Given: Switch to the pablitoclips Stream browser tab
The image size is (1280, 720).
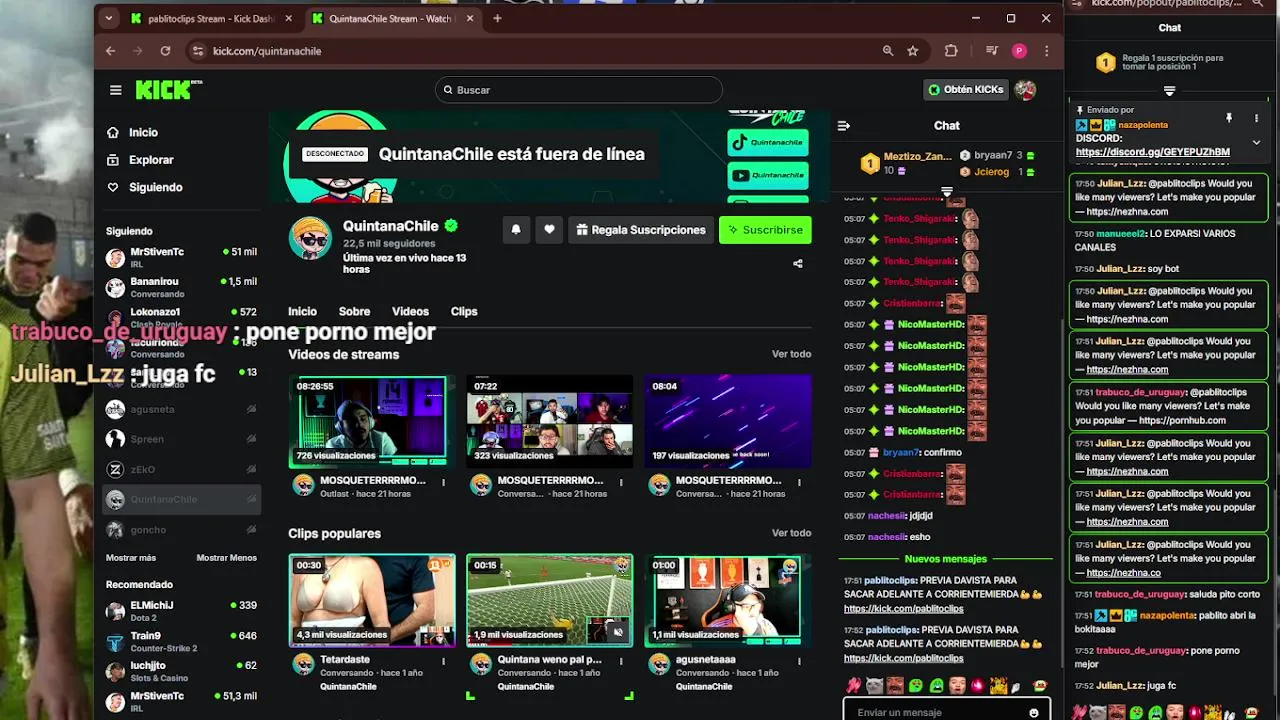Looking at the screenshot, I should 213,18.
